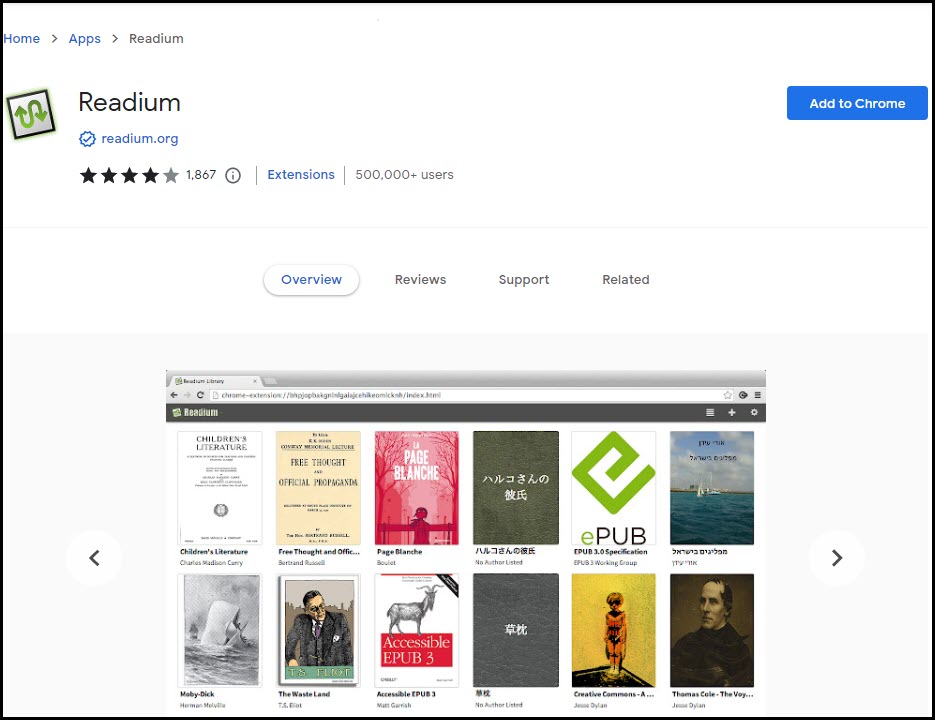Click the Page Blanche book cover
The width and height of the screenshot is (935, 720).
point(417,488)
